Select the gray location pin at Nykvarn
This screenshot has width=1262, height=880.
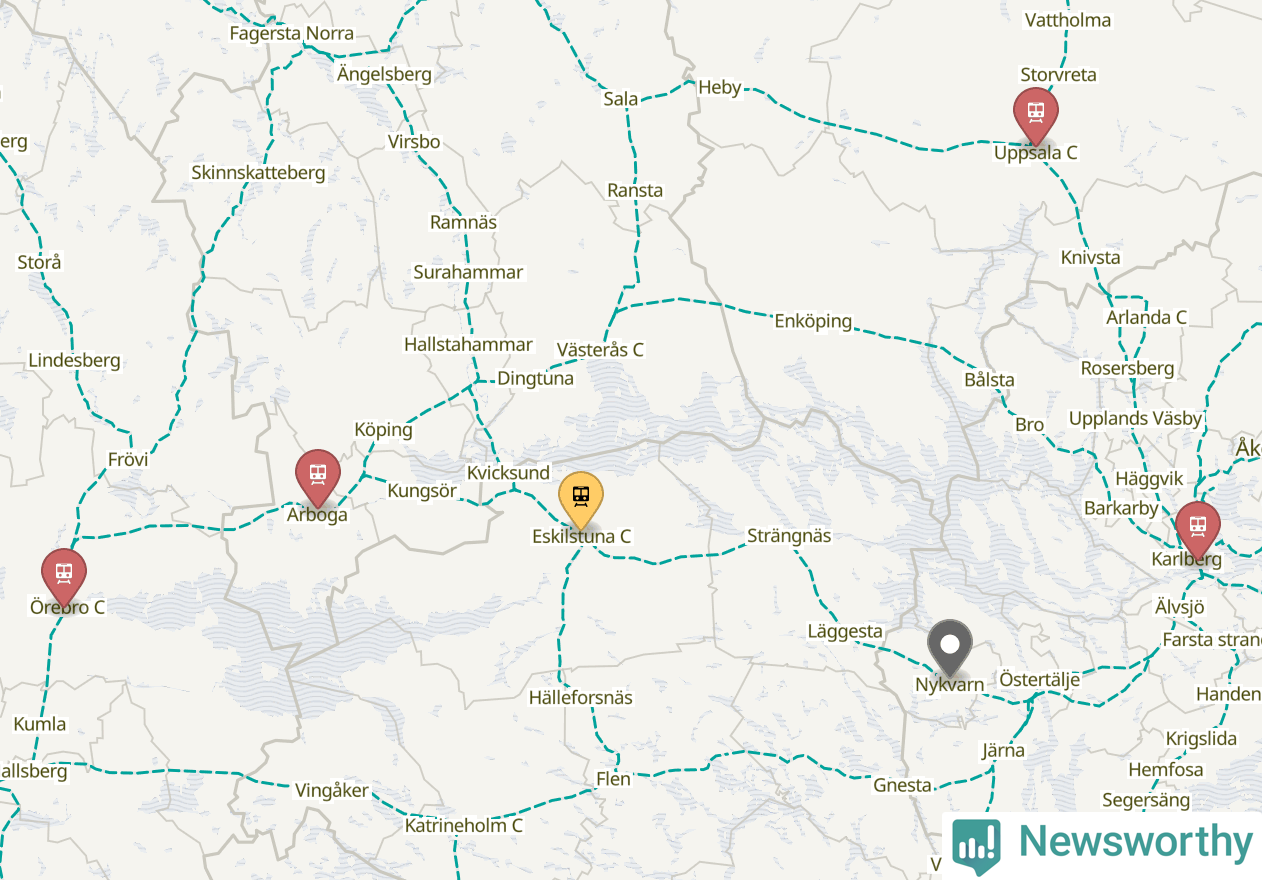point(949,646)
